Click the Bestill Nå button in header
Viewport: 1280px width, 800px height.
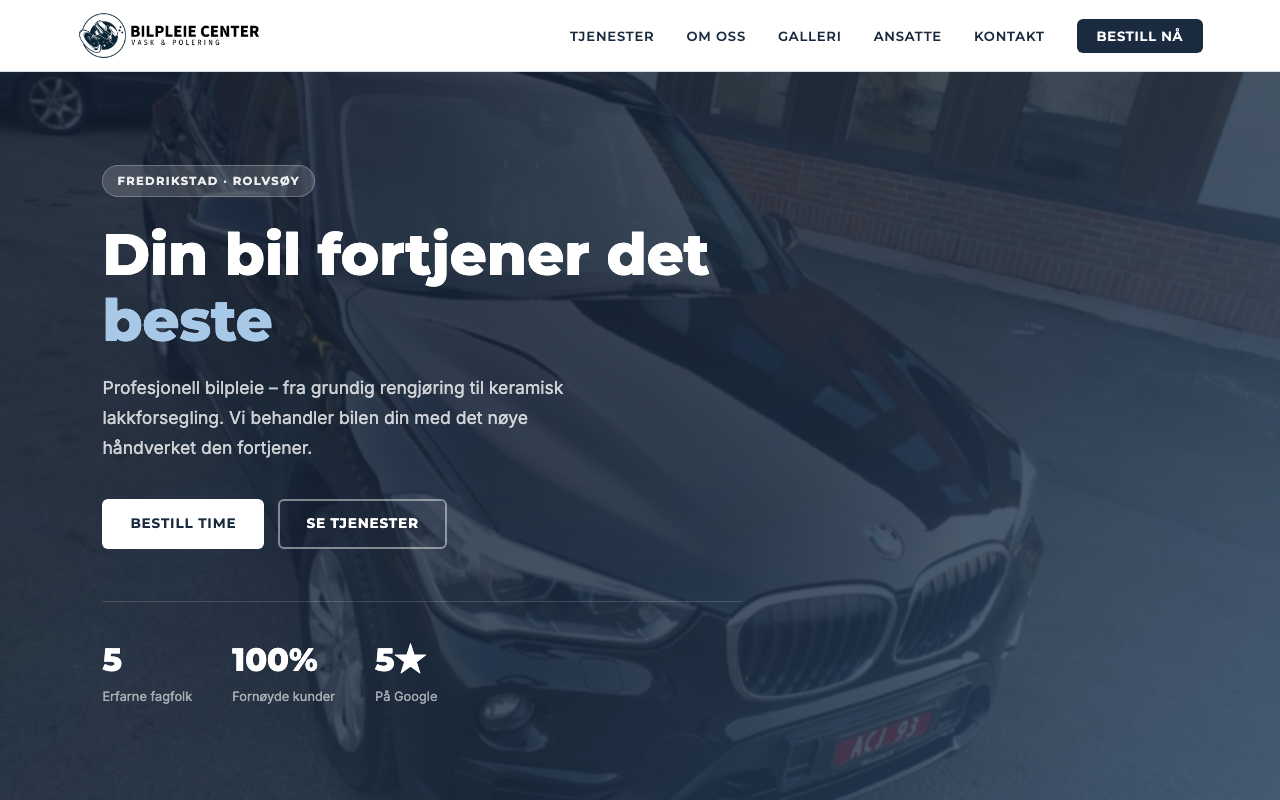[x=1140, y=36]
